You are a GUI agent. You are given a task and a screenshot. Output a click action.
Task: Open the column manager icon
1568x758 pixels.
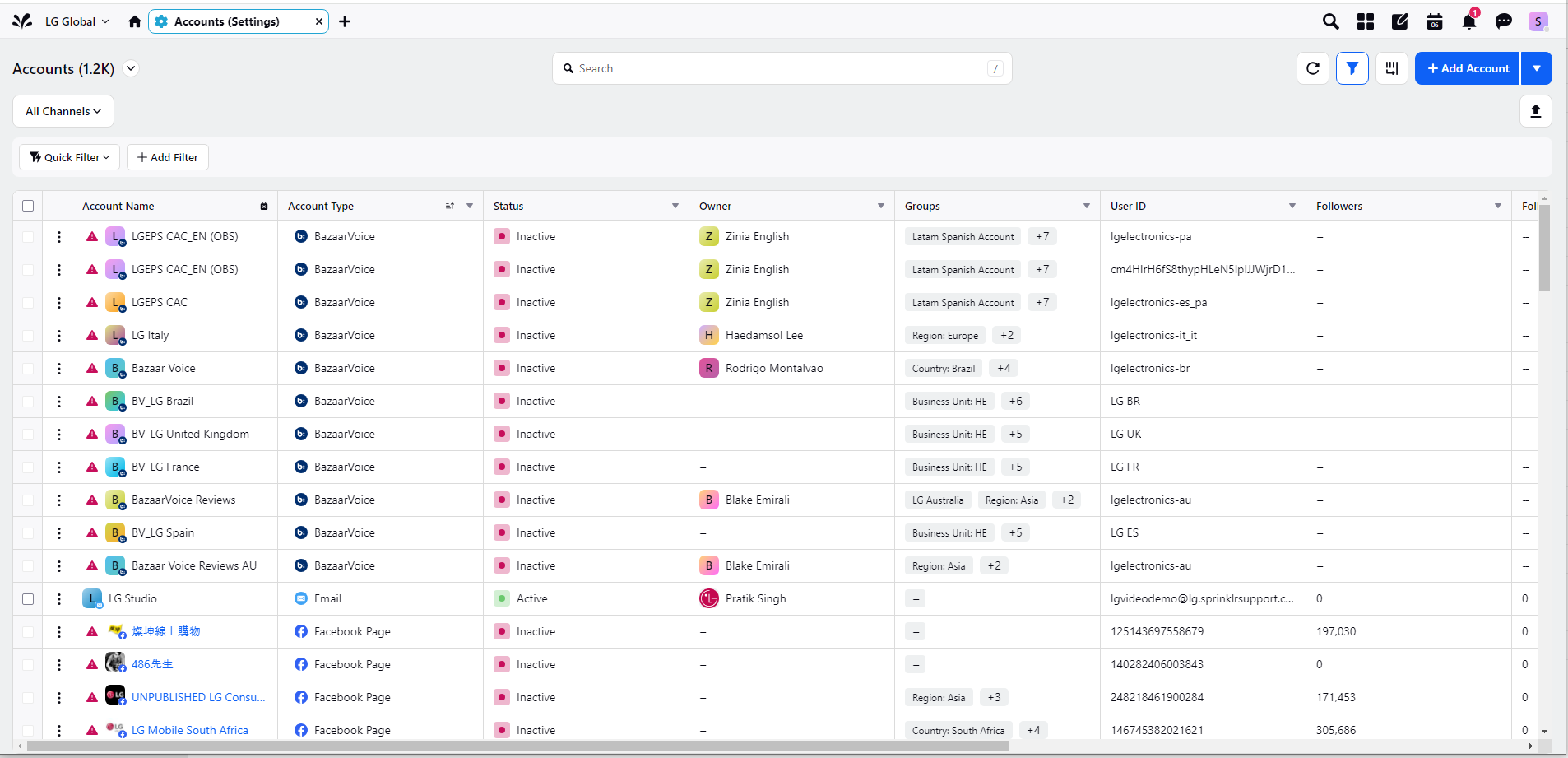click(x=1392, y=68)
